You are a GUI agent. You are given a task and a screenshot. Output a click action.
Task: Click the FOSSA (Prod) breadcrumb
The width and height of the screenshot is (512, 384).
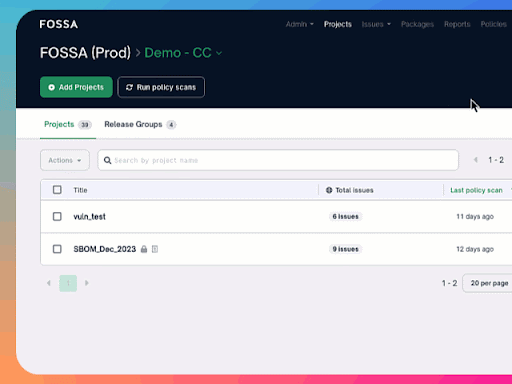pyautogui.click(x=85, y=53)
